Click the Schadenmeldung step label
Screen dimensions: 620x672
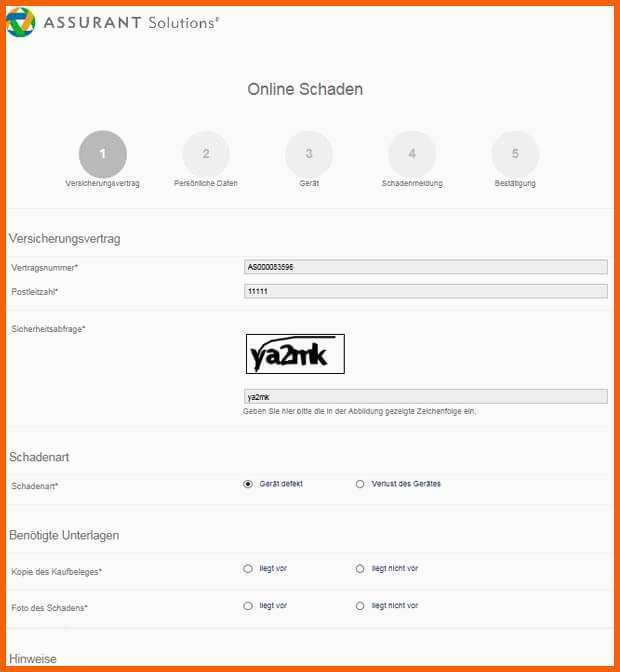tap(412, 183)
